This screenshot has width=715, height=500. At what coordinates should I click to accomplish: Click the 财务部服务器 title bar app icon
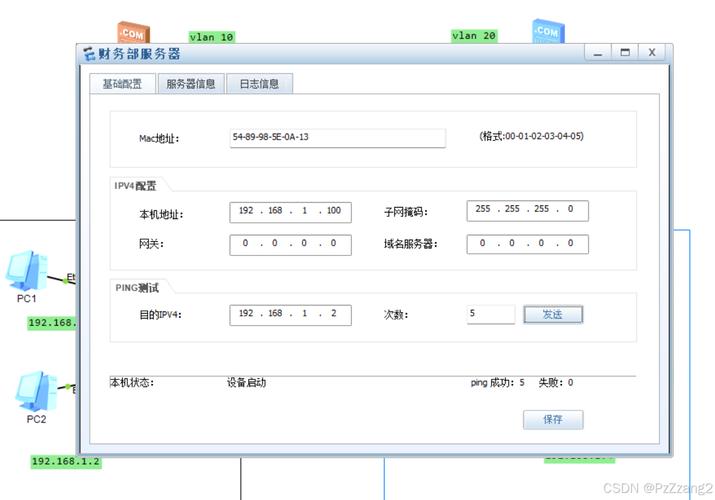pyautogui.click(x=89, y=54)
